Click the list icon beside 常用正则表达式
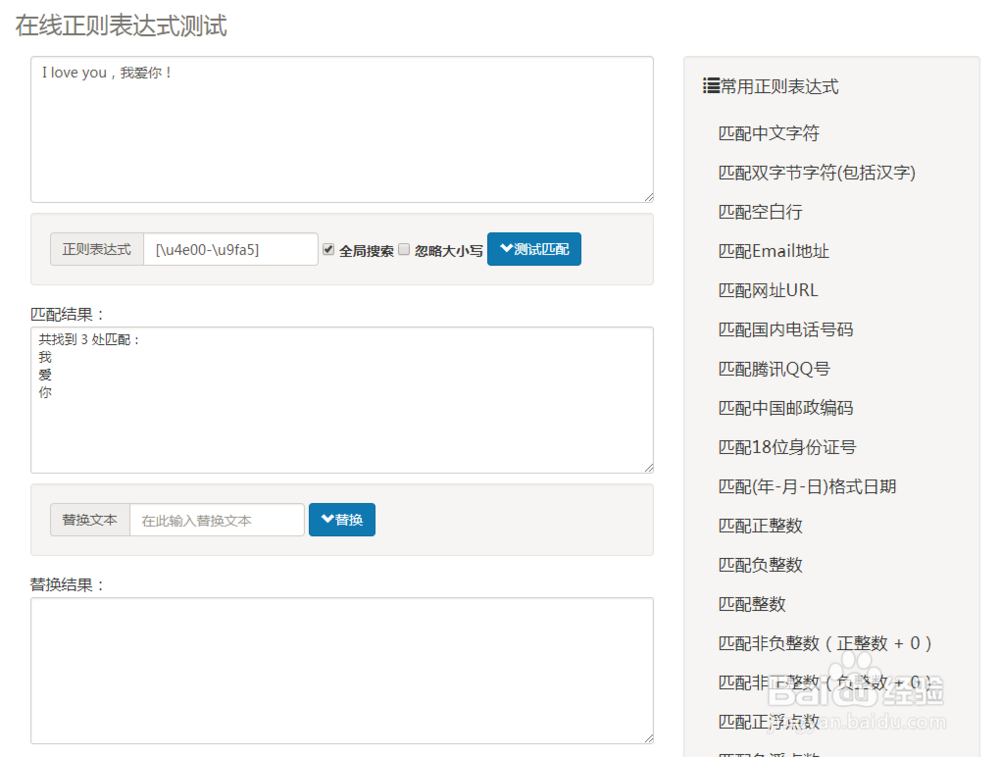The width and height of the screenshot is (1000, 757). [711, 87]
